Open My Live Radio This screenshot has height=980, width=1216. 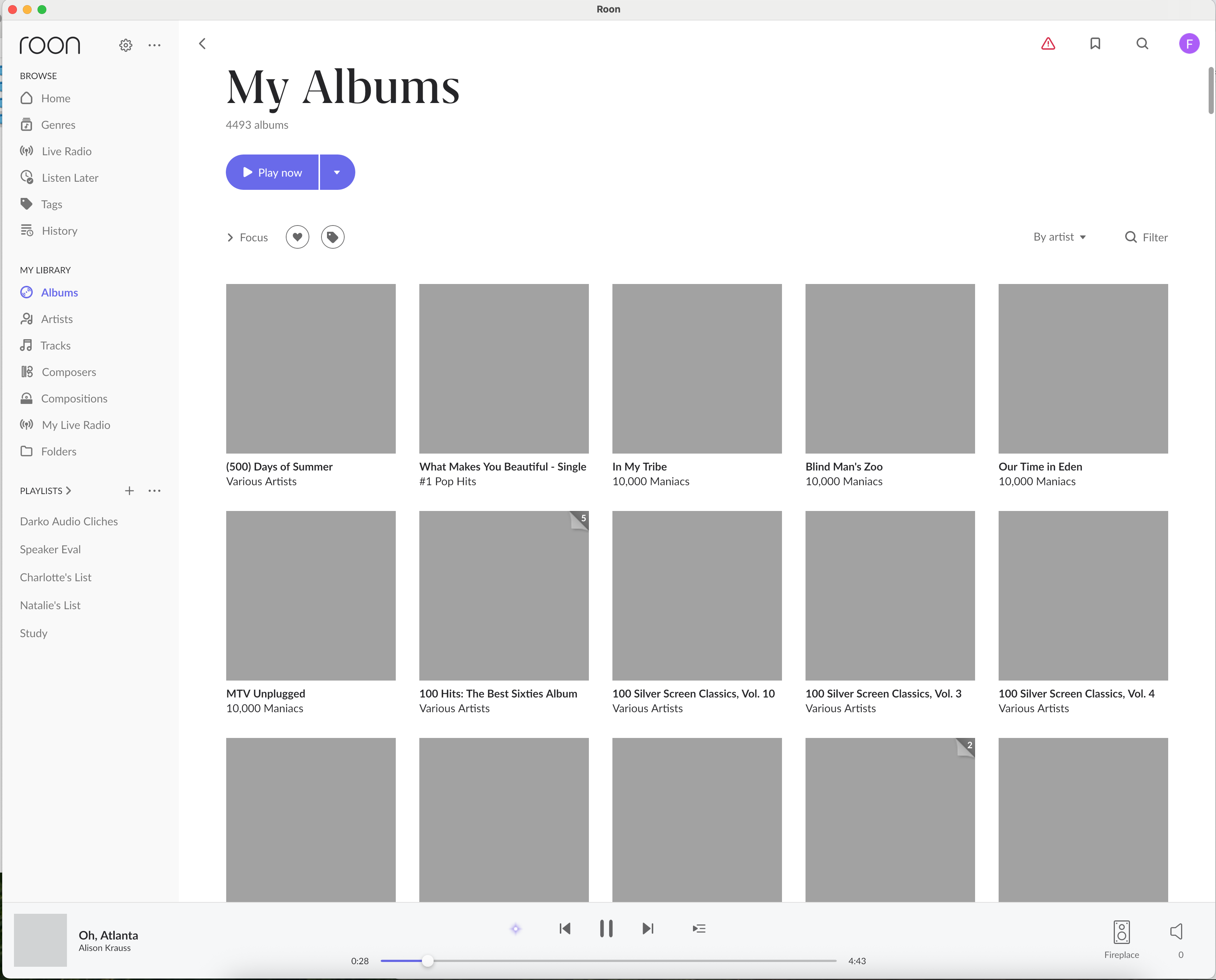(65, 425)
